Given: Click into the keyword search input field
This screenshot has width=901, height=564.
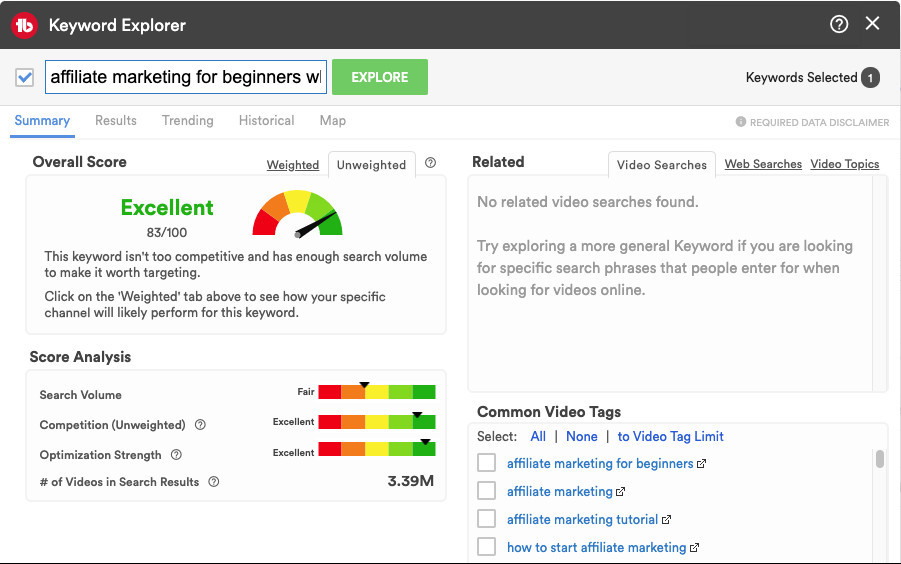Looking at the screenshot, I should pyautogui.click(x=186, y=77).
